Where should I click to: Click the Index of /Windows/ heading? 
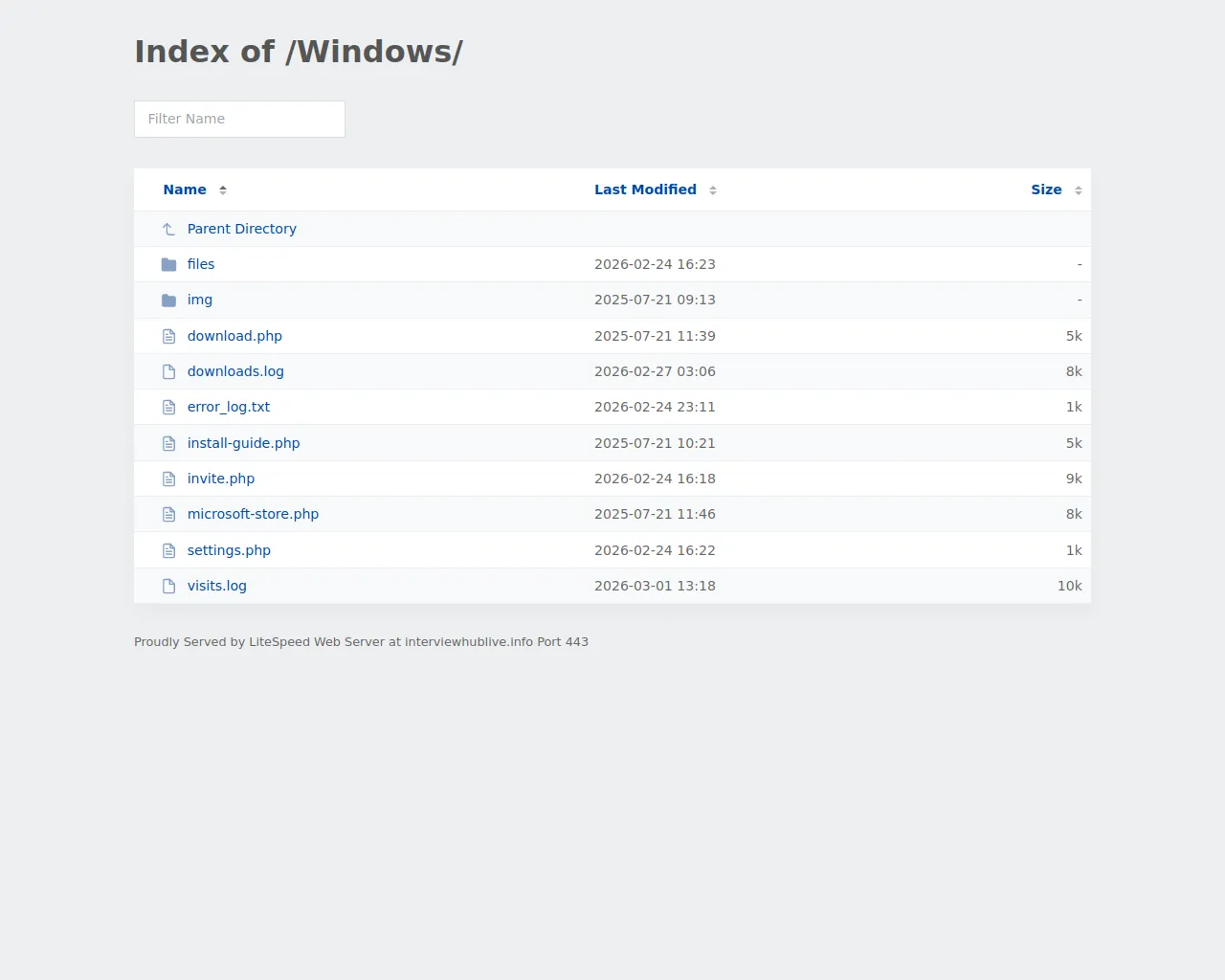(x=299, y=52)
